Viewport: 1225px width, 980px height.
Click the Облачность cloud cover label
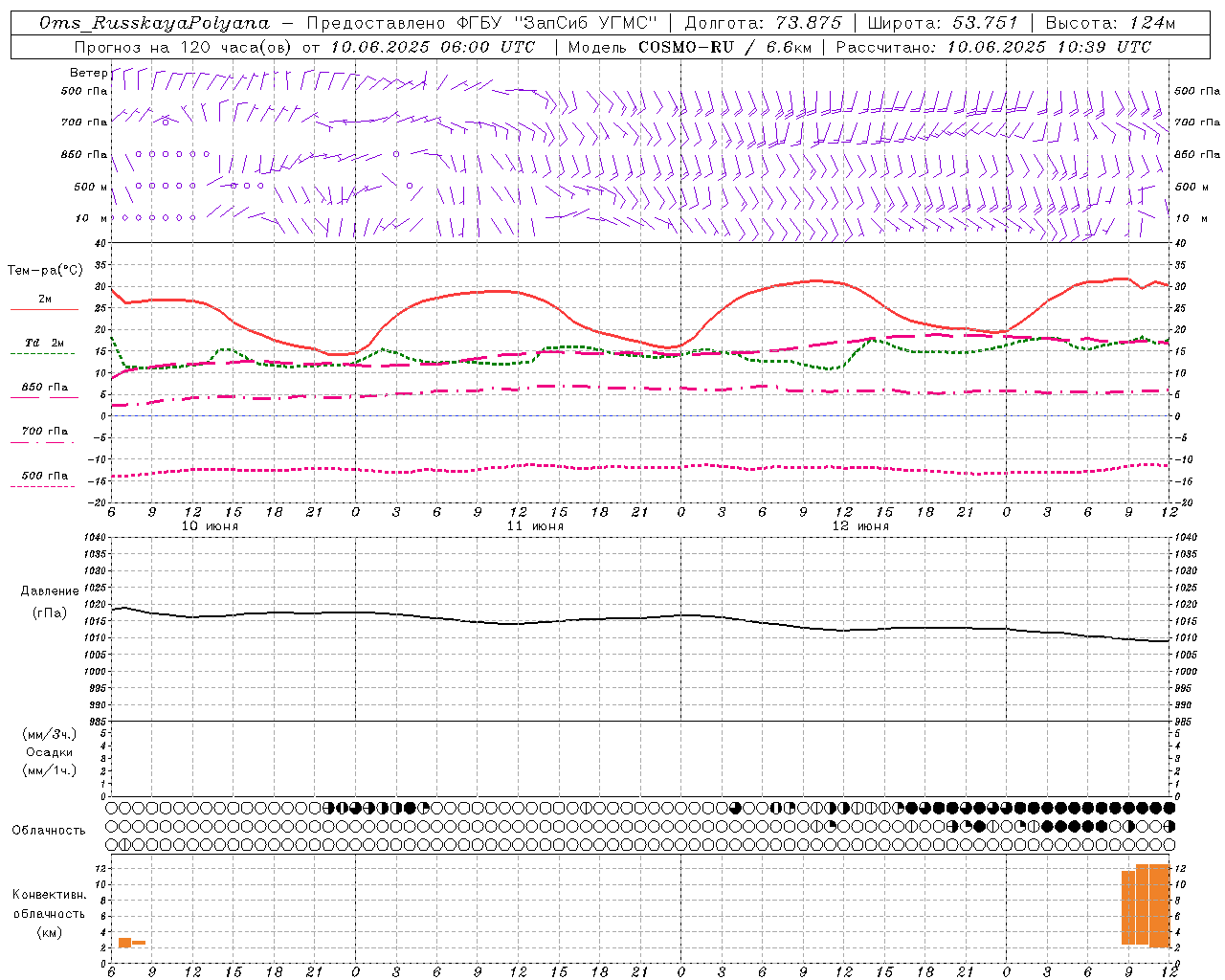pos(49,830)
